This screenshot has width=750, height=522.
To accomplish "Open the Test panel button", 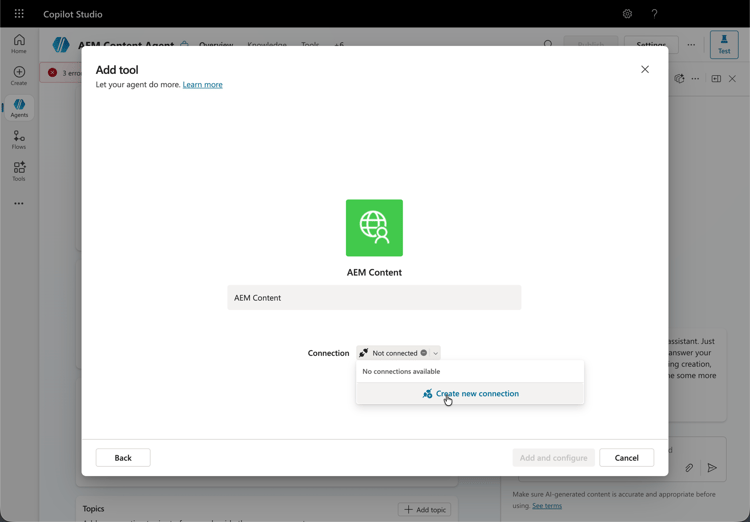I will tap(724, 44).
